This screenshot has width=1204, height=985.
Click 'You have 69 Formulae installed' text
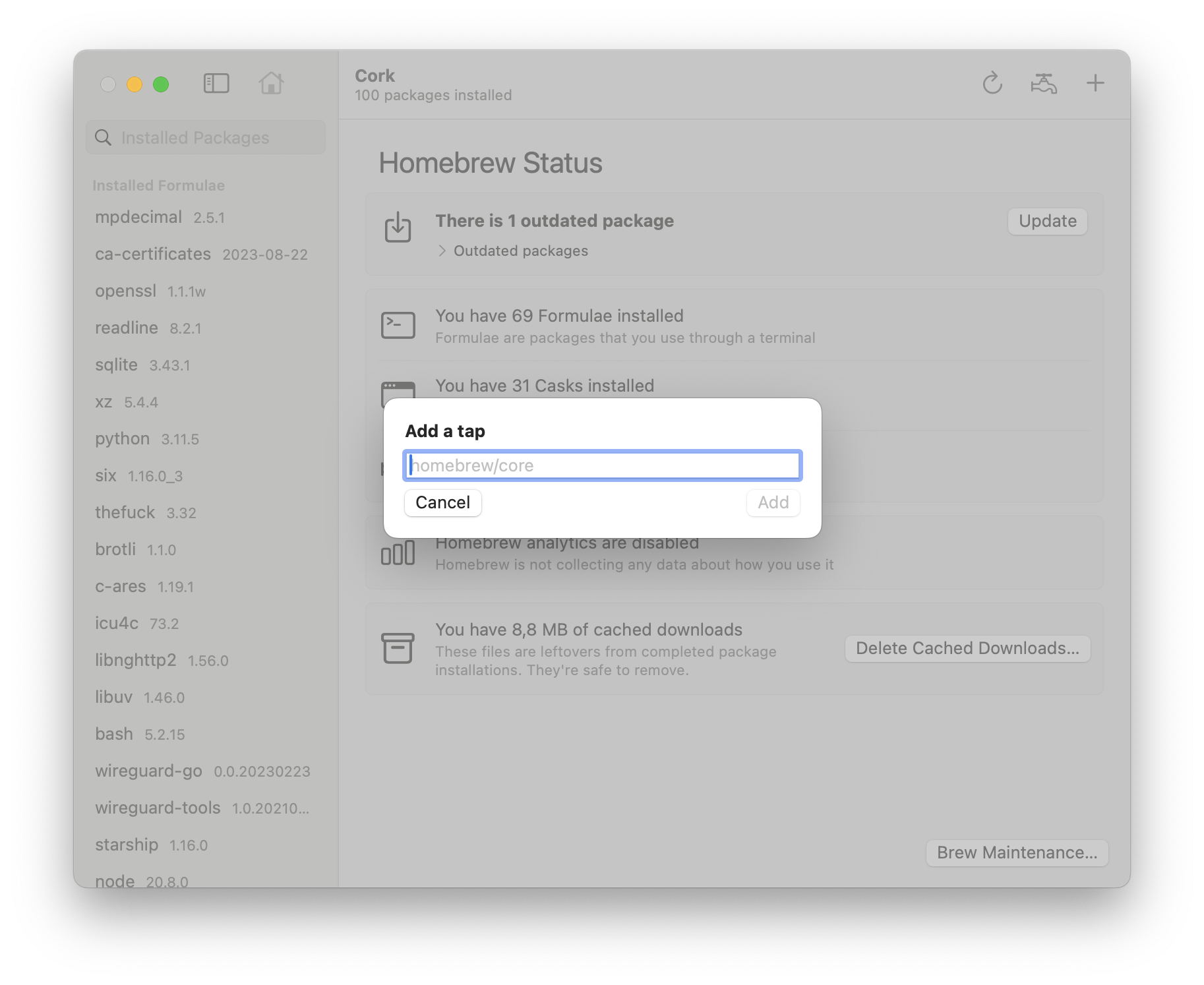point(559,316)
